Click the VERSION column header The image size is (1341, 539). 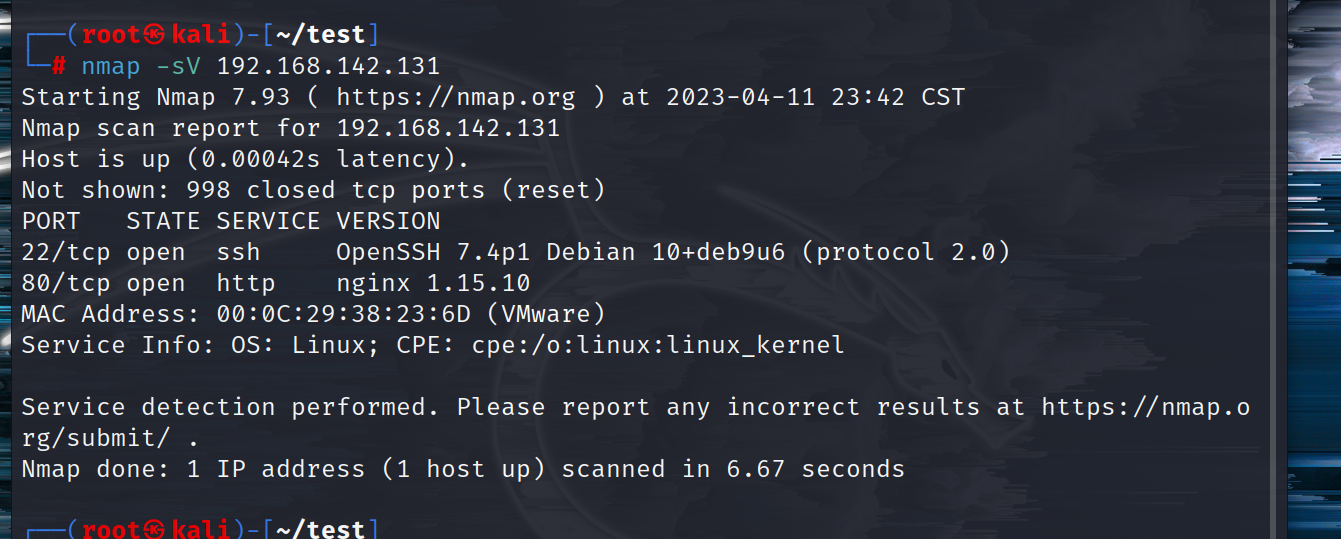(388, 221)
